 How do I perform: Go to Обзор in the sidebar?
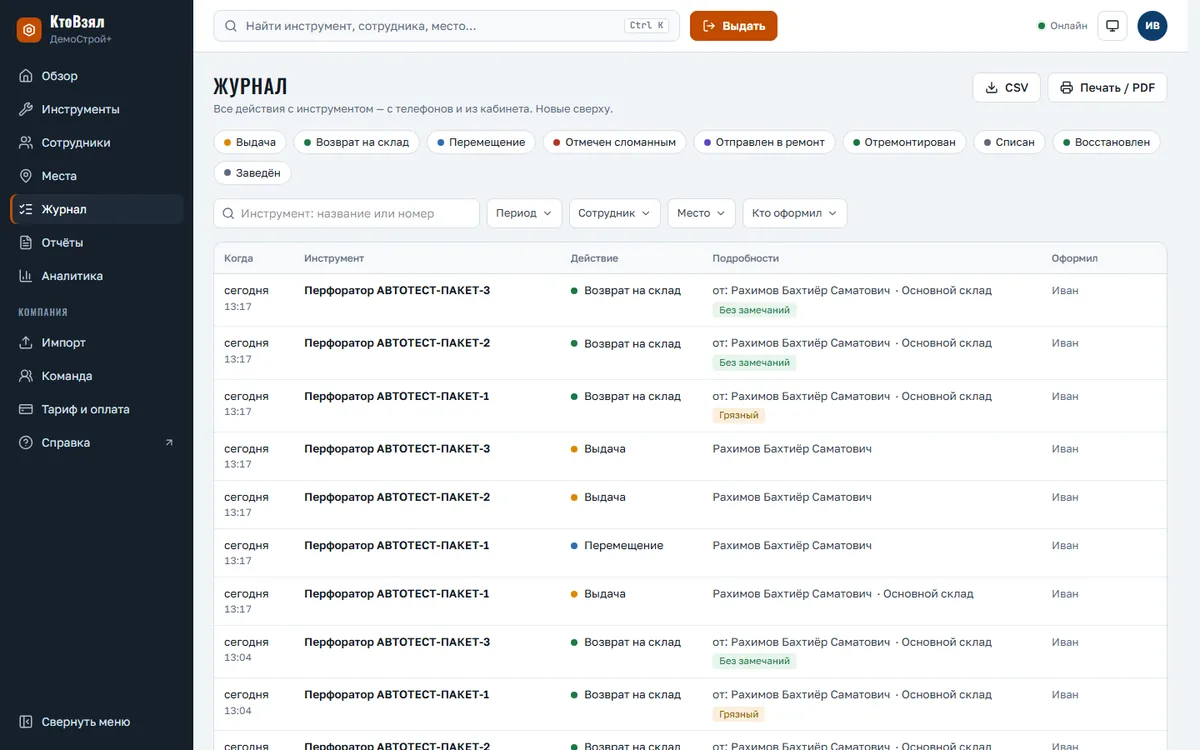(x=97, y=76)
